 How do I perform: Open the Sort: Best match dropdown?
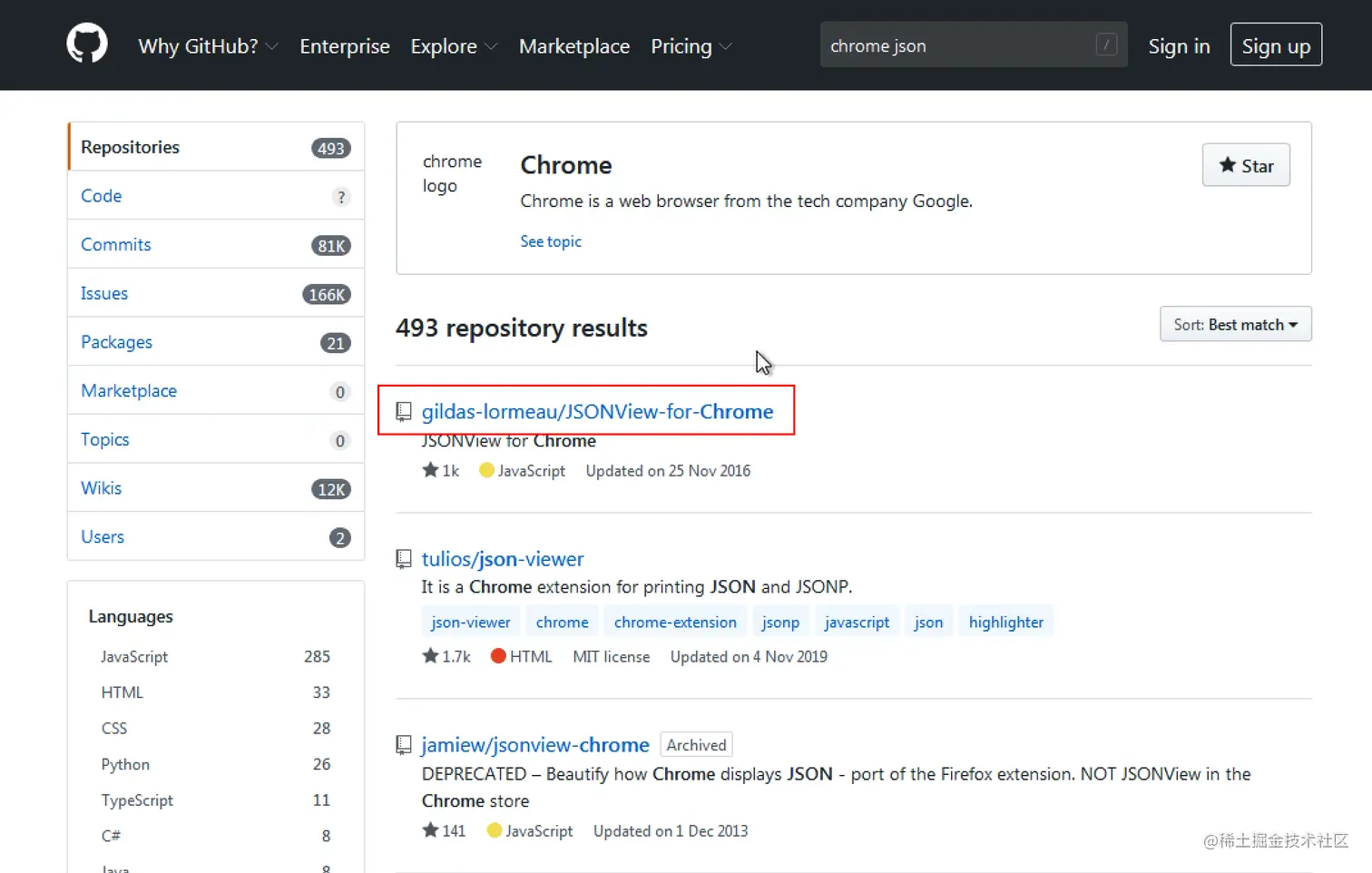[1236, 324]
